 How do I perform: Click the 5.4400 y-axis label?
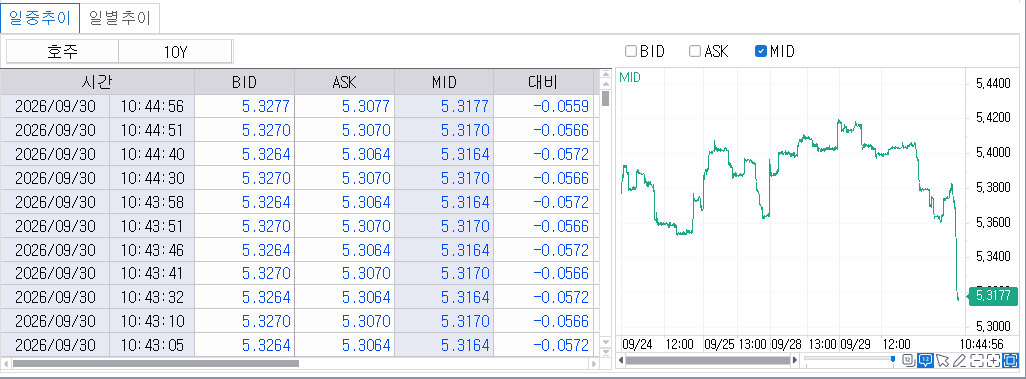click(x=993, y=84)
